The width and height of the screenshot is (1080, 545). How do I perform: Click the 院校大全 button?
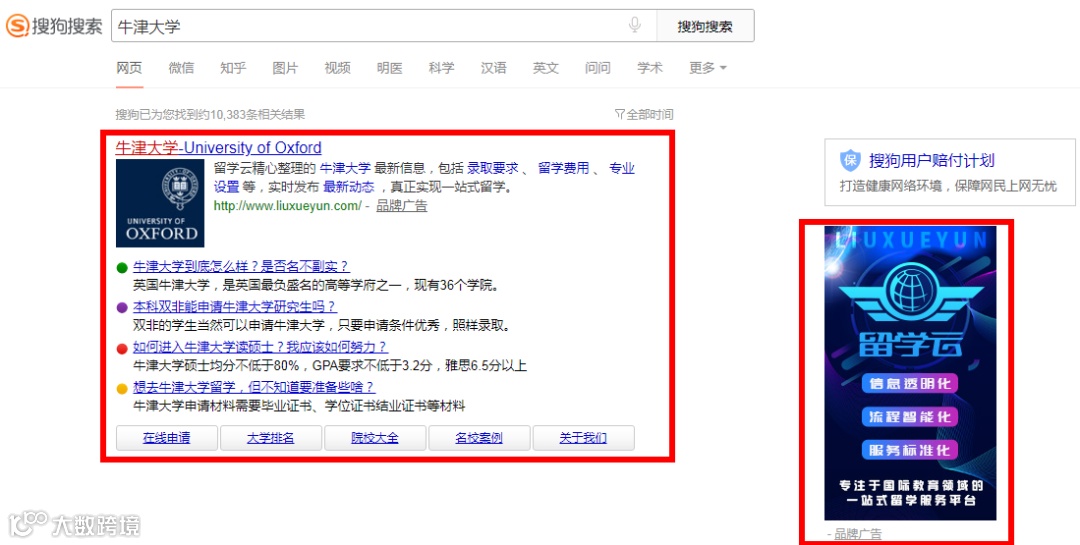(375, 438)
